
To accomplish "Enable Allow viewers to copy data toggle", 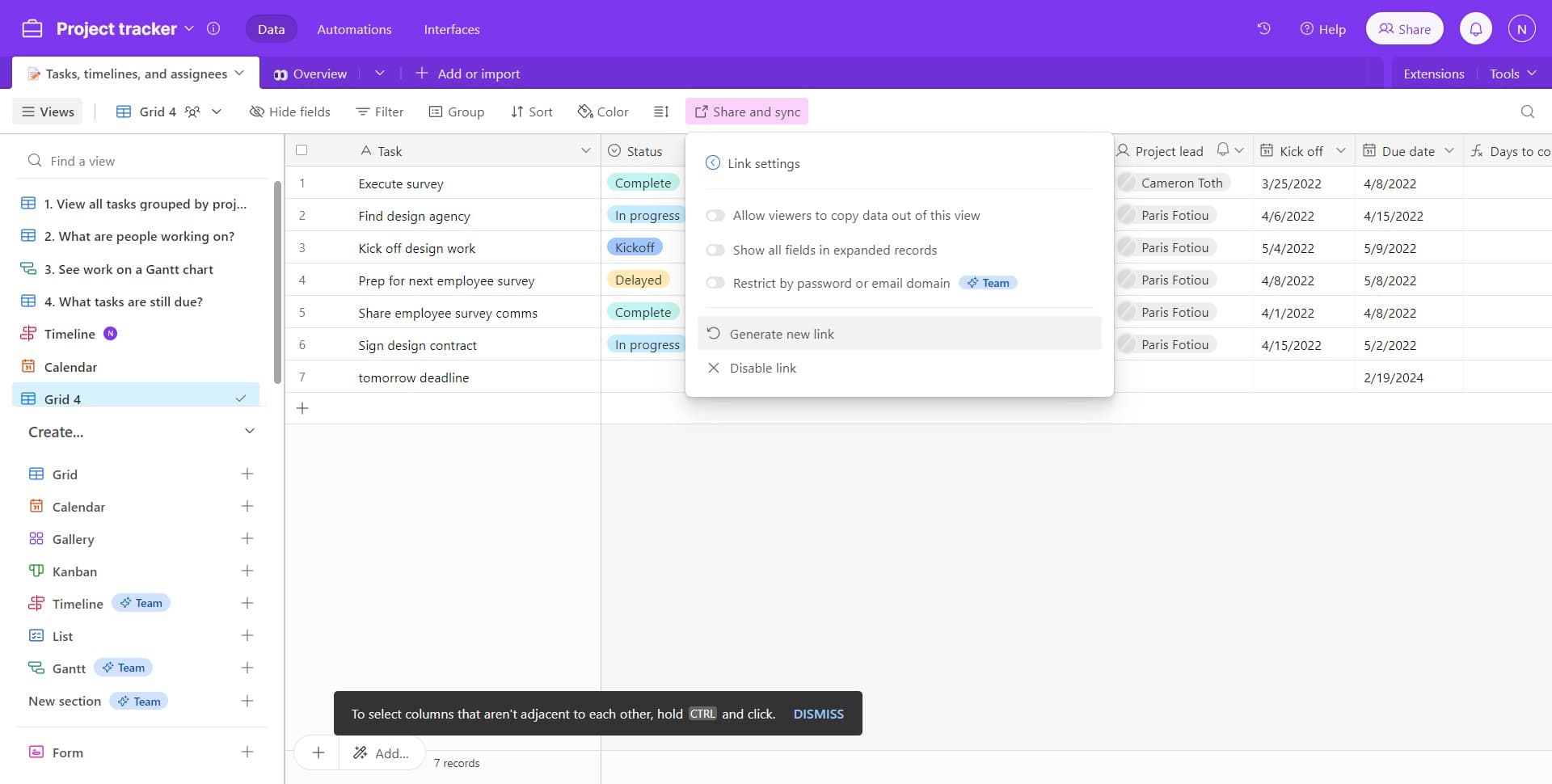I will pos(715,216).
